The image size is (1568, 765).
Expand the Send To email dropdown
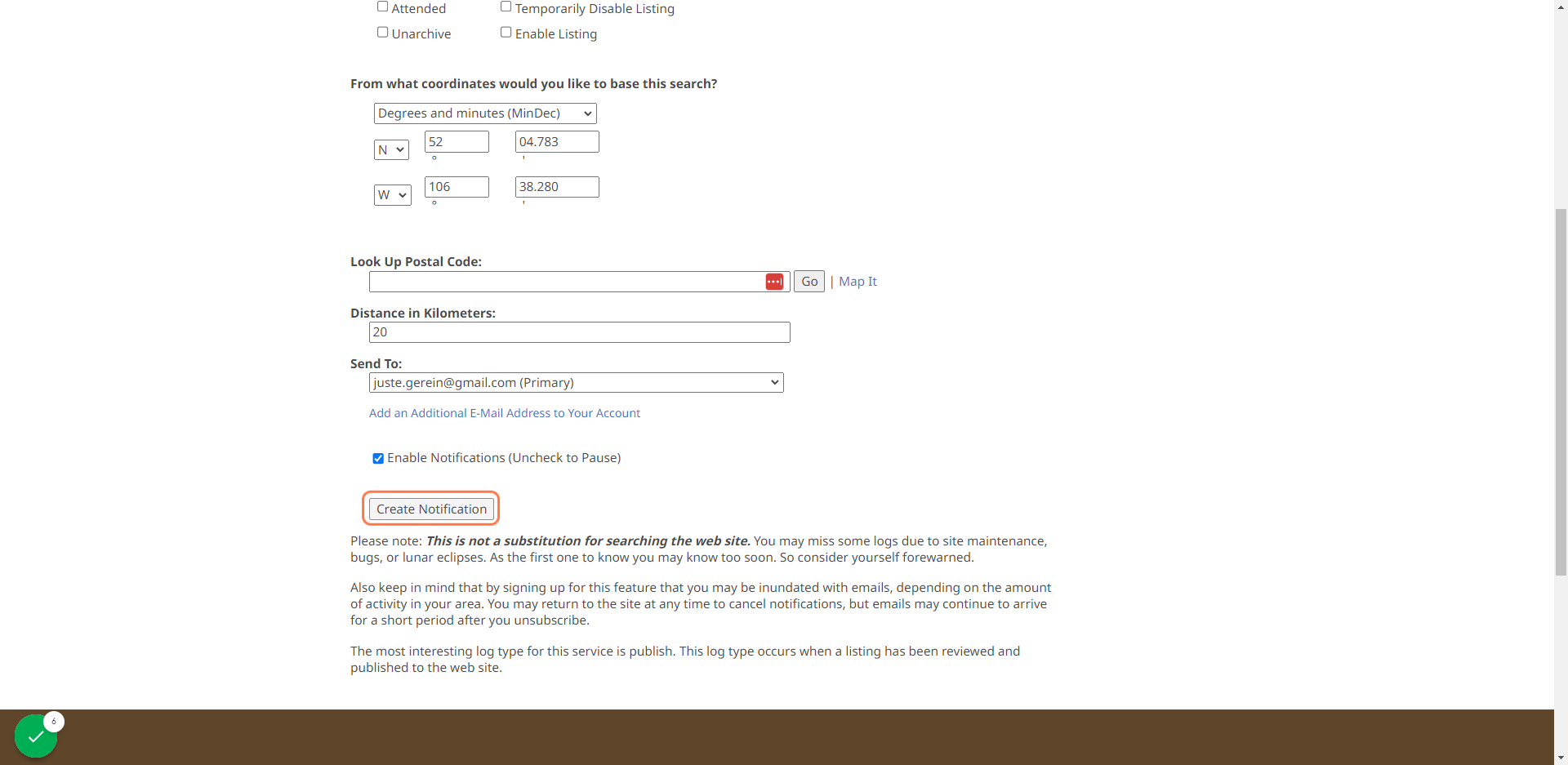(x=577, y=383)
